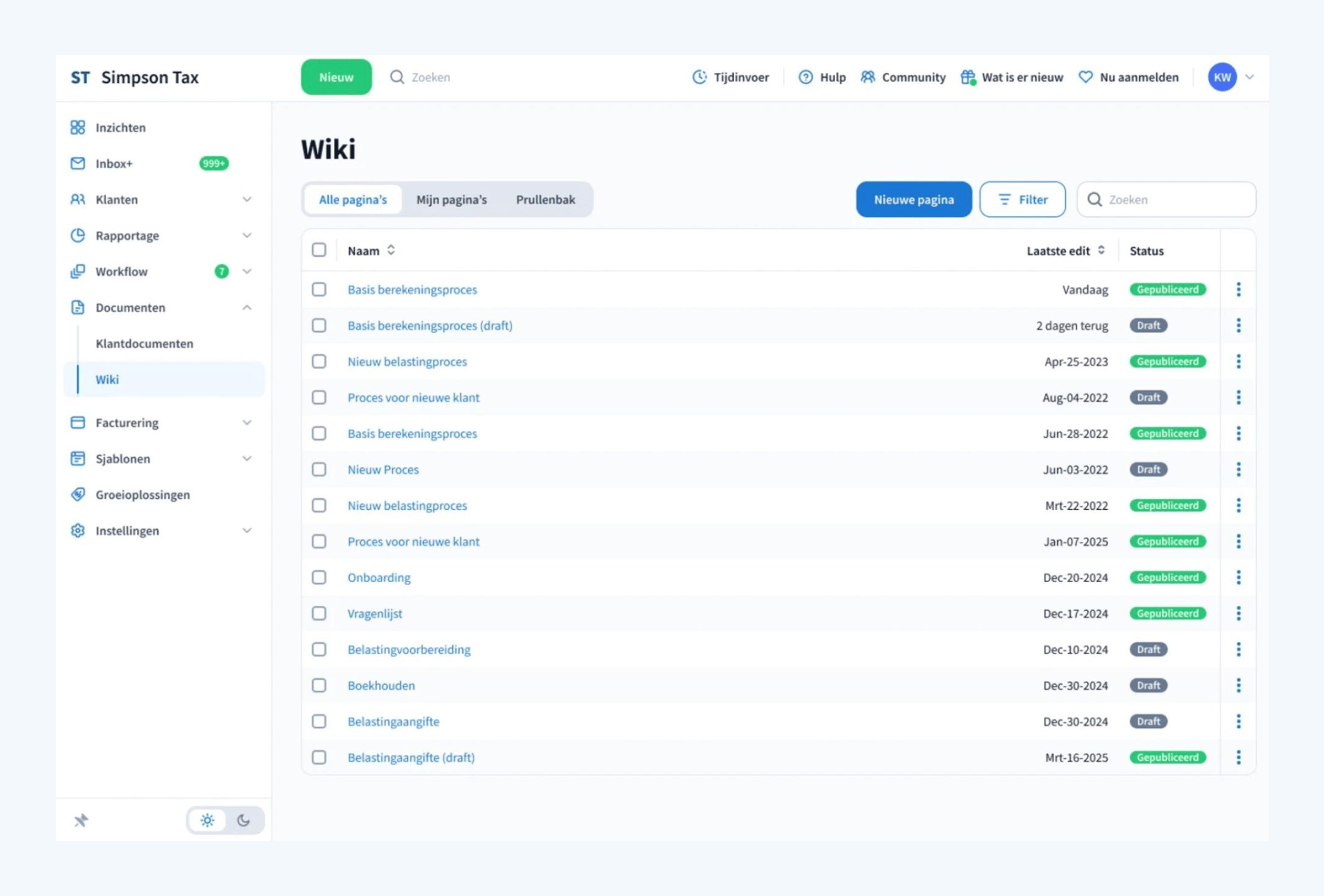The width and height of the screenshot is (1324, 896).
Task: Check the box for Onboarding row
Action: [x=319, y=577]
